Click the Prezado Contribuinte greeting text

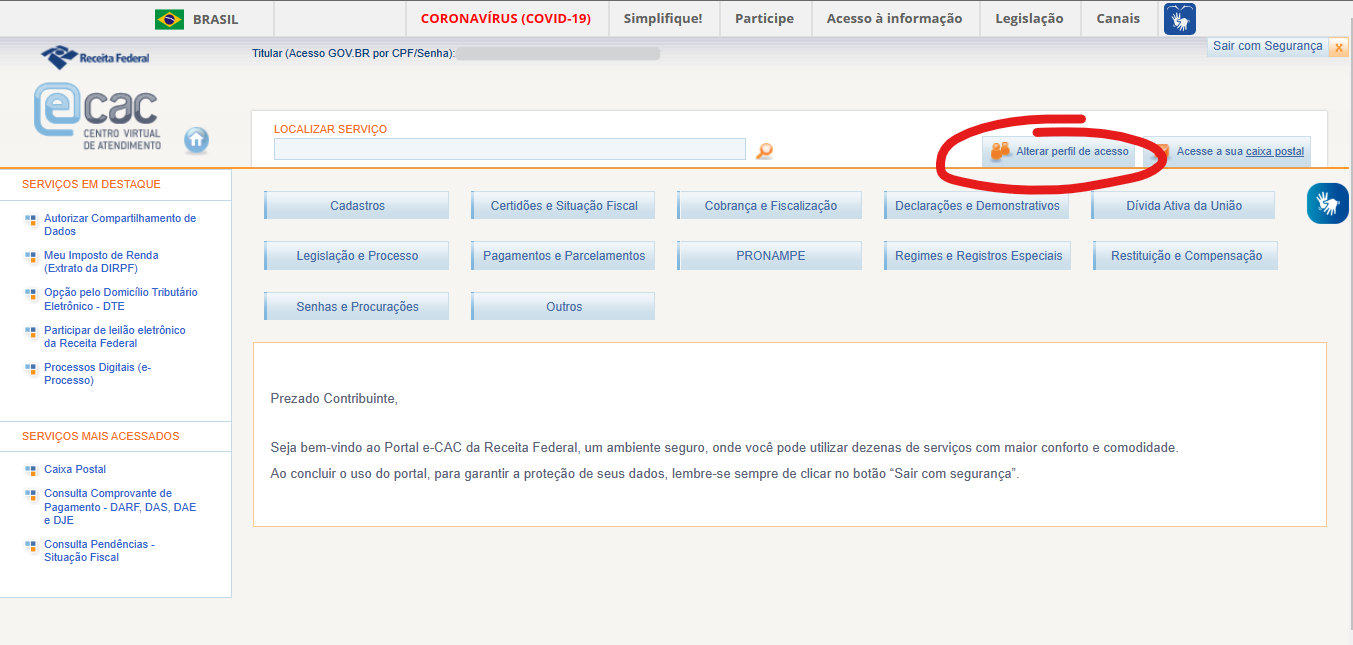coord(334,399)
